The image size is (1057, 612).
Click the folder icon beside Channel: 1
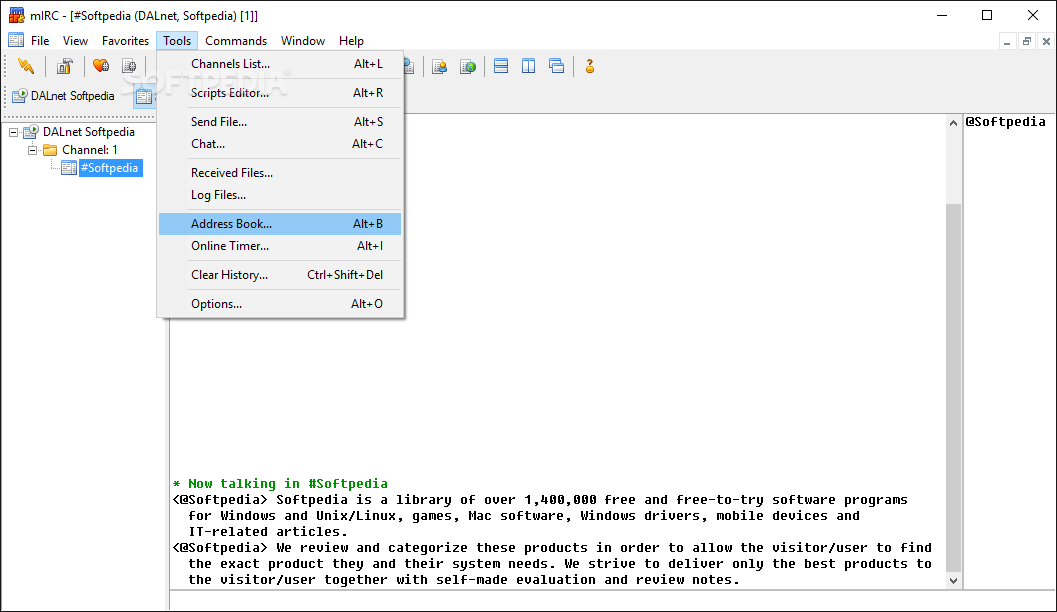50,150
